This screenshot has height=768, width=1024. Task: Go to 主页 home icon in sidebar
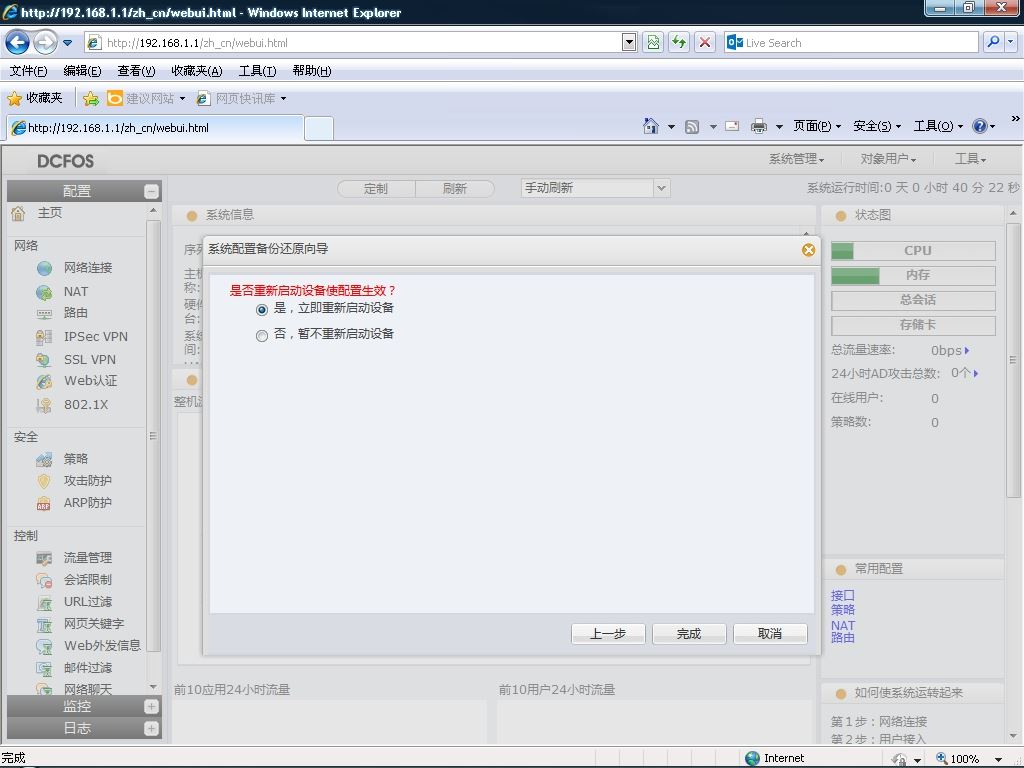18,213
